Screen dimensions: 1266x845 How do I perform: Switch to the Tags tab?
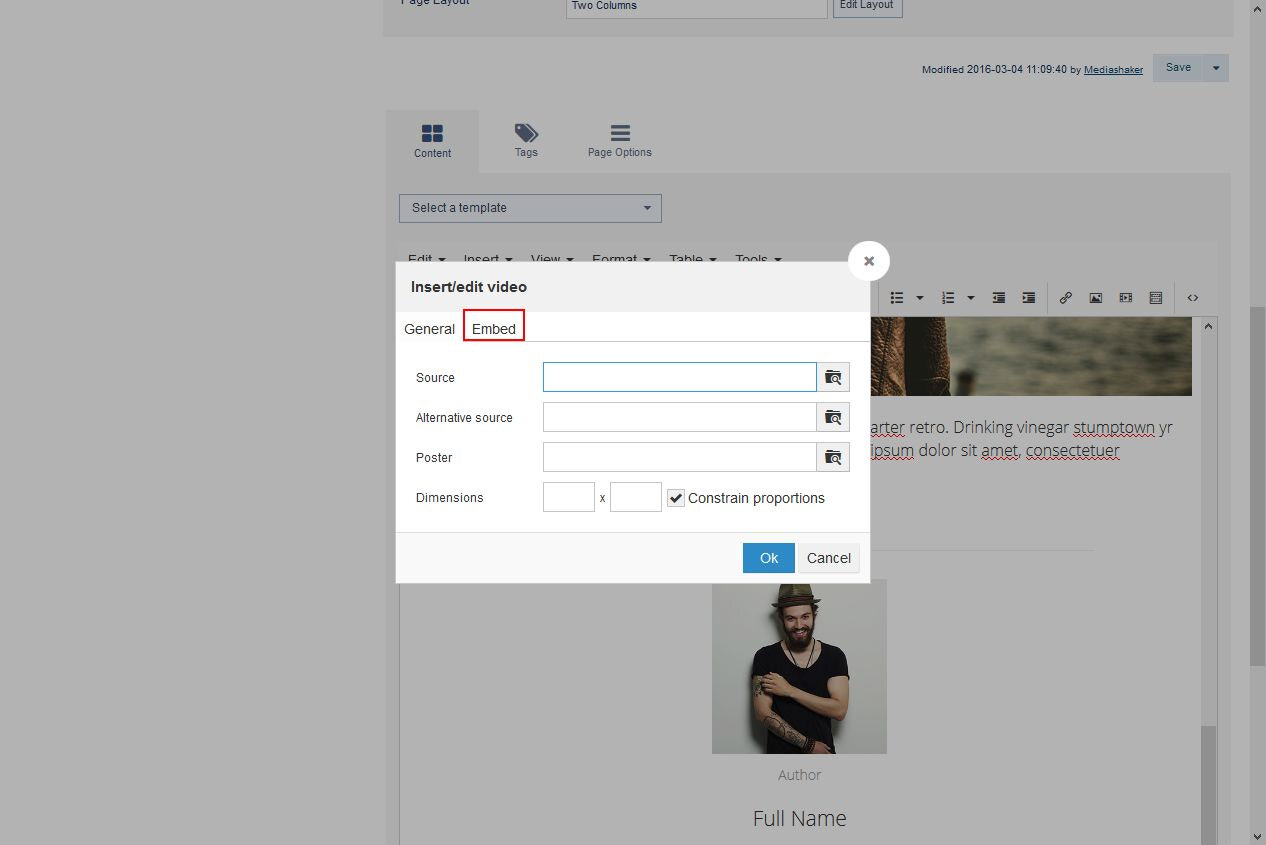(x=526, y=141)
